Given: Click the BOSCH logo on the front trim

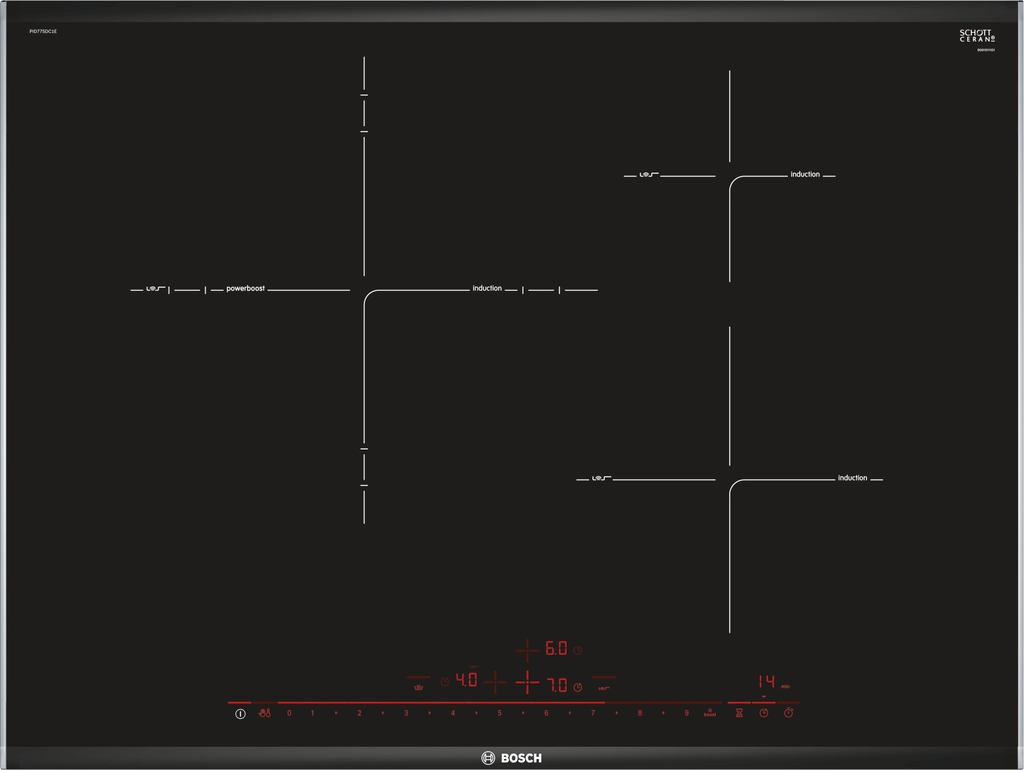Looking at the screenshot, I should pos(511,758).
